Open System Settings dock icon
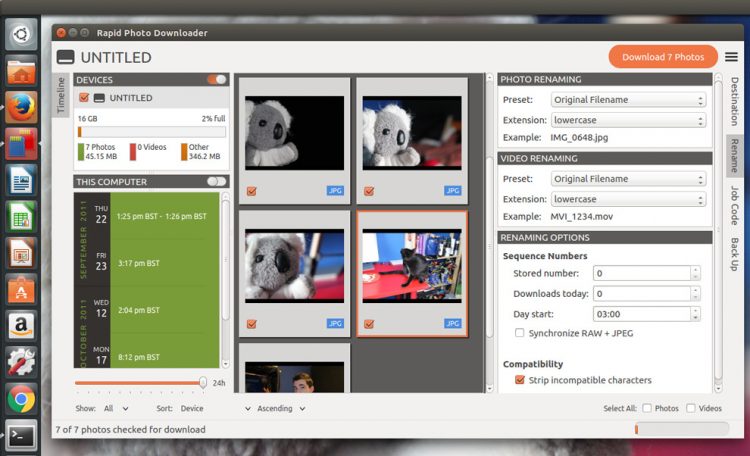This screenshot has width=750, height=456. point(21,362)
